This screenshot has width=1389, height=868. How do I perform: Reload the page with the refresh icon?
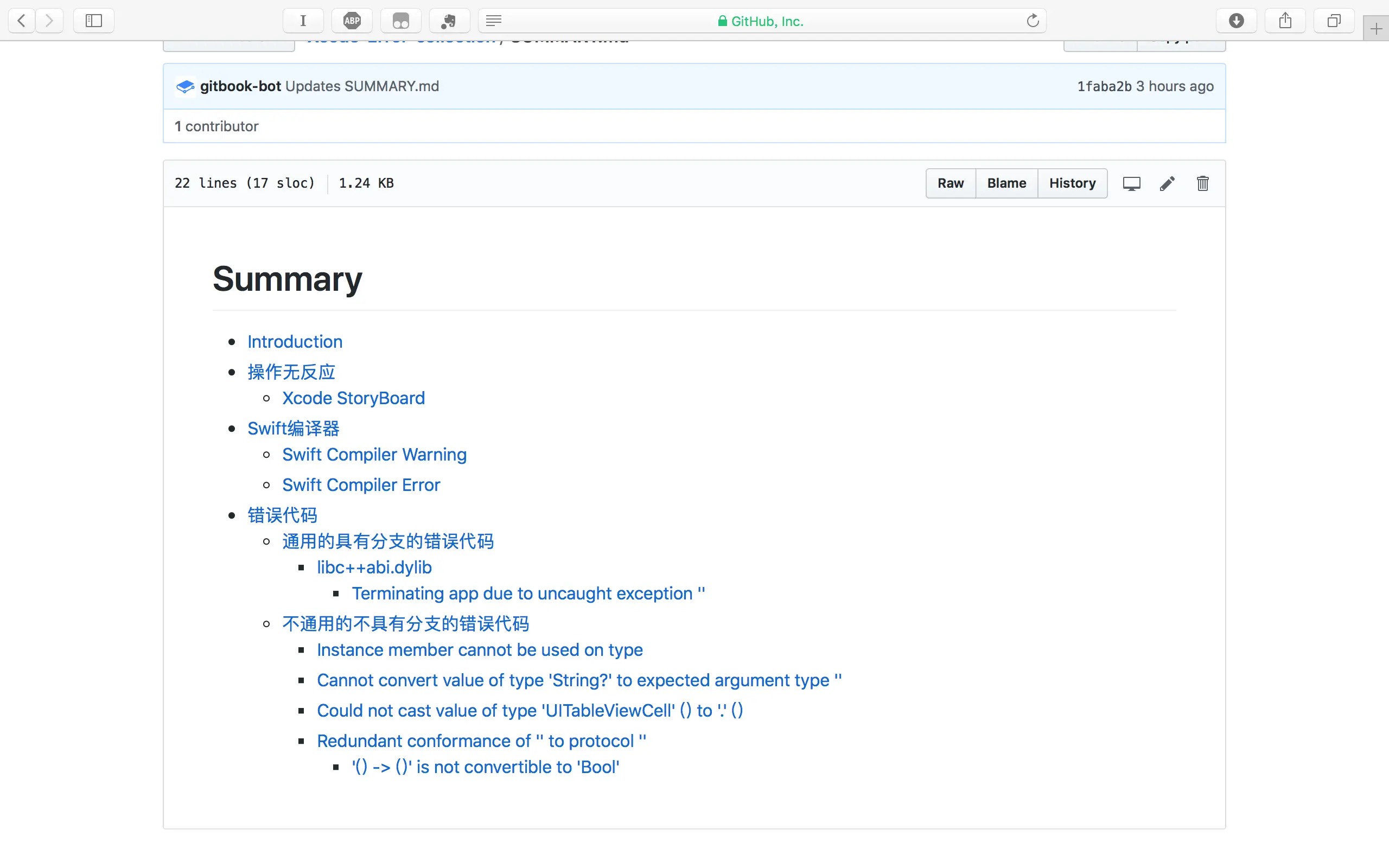pos(1033,21)
